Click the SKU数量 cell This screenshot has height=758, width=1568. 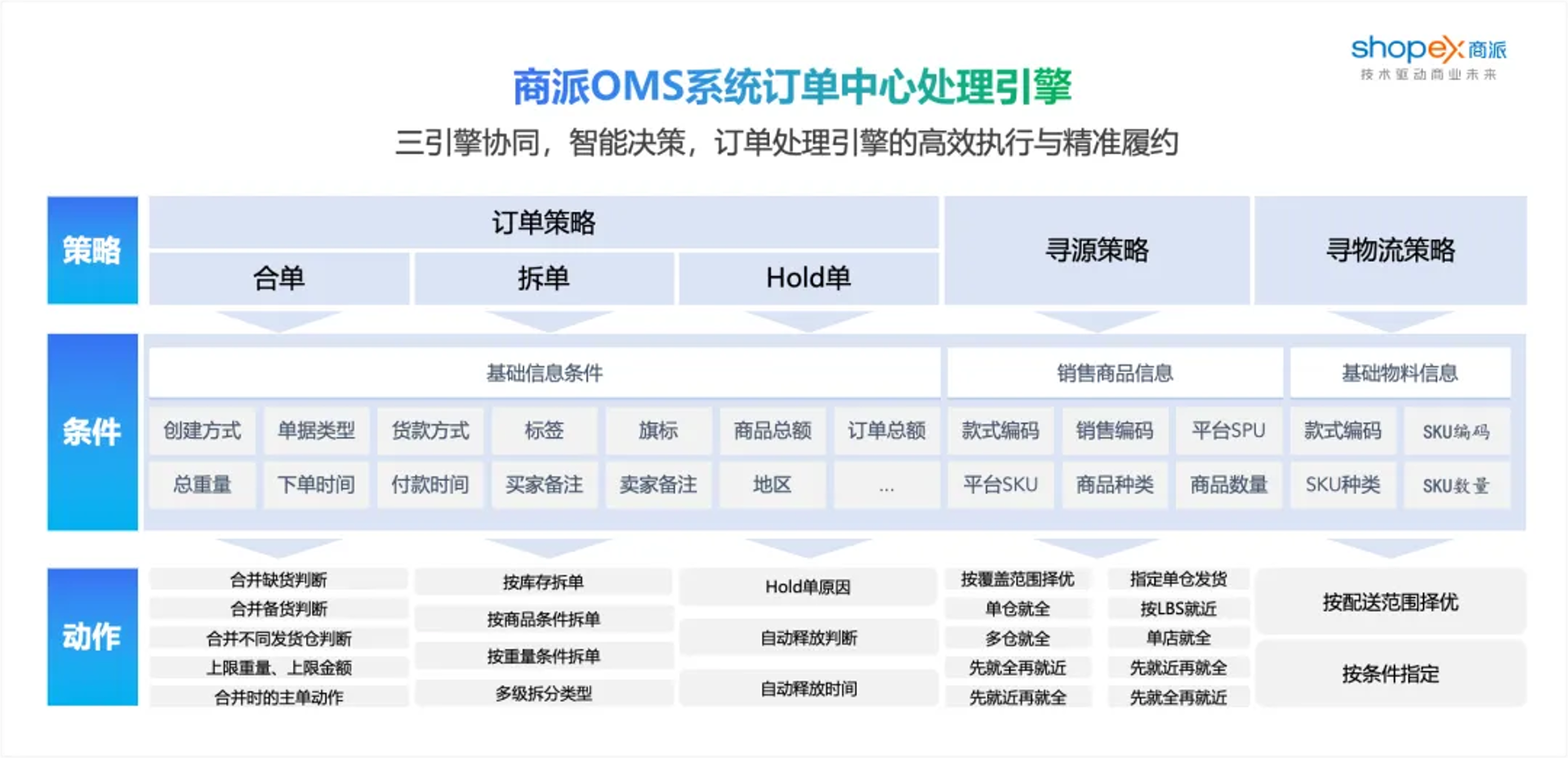[x=1457, y=485]
